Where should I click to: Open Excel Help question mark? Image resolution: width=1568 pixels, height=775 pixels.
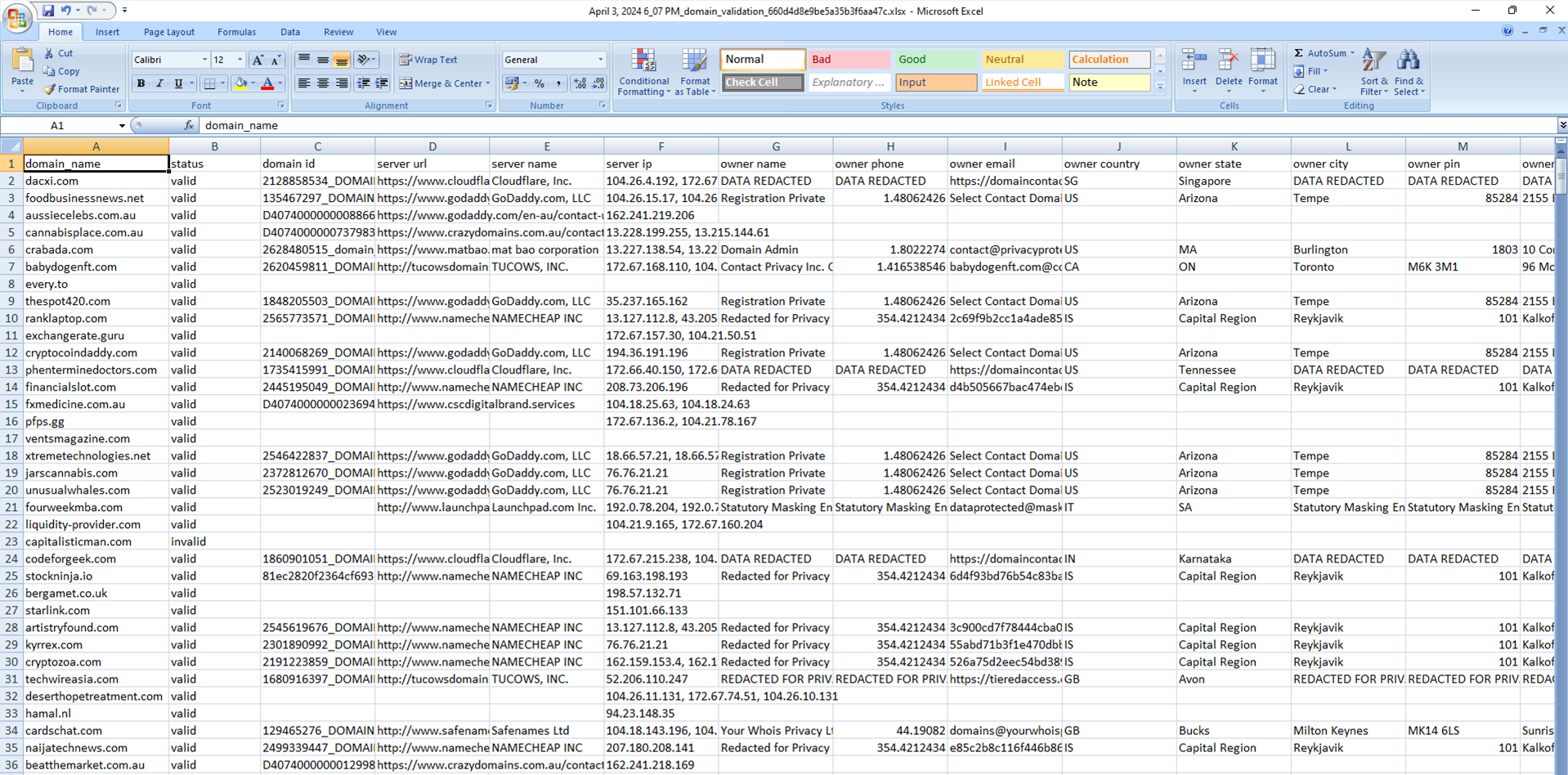(1508, 31)
